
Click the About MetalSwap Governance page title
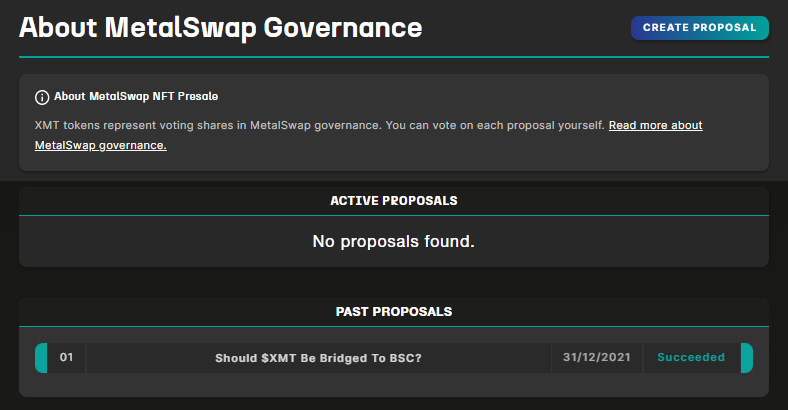[220, 27]
